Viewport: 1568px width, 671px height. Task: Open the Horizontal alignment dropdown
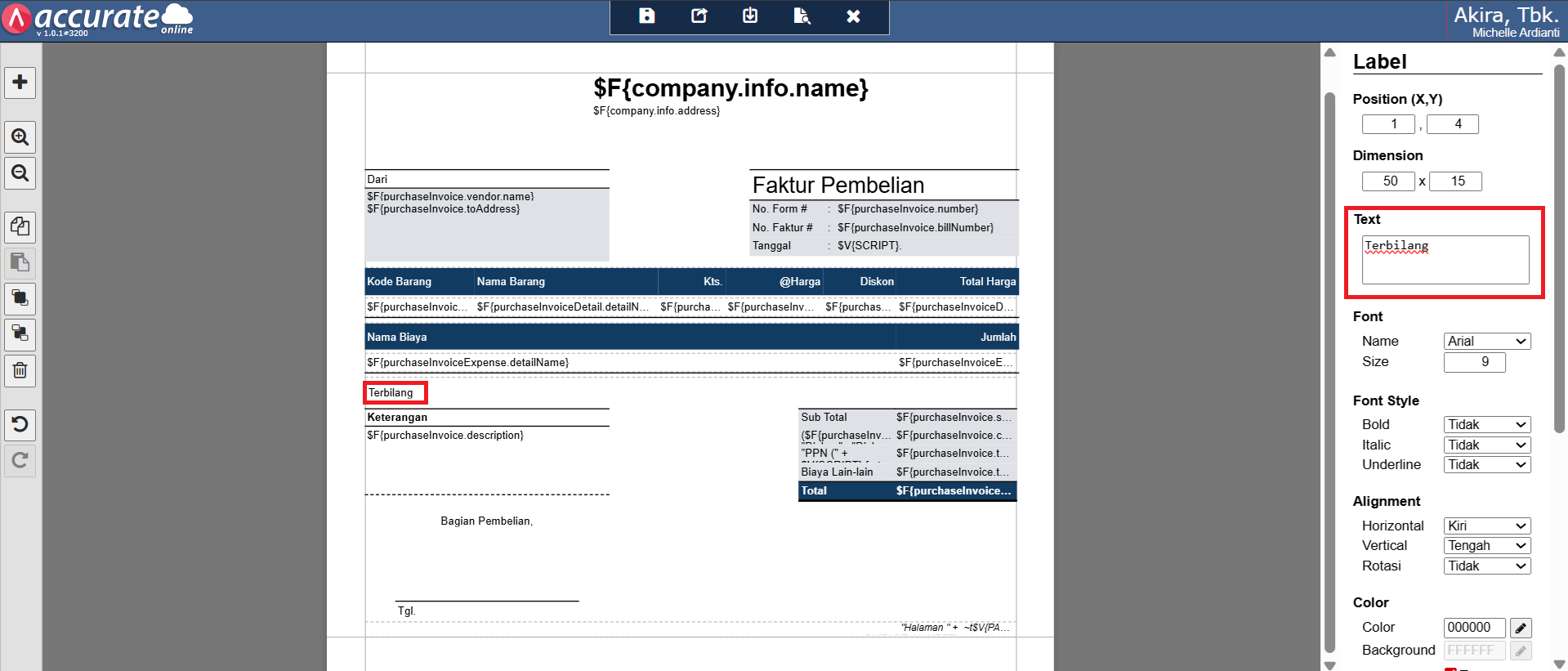click(1486, 526)
